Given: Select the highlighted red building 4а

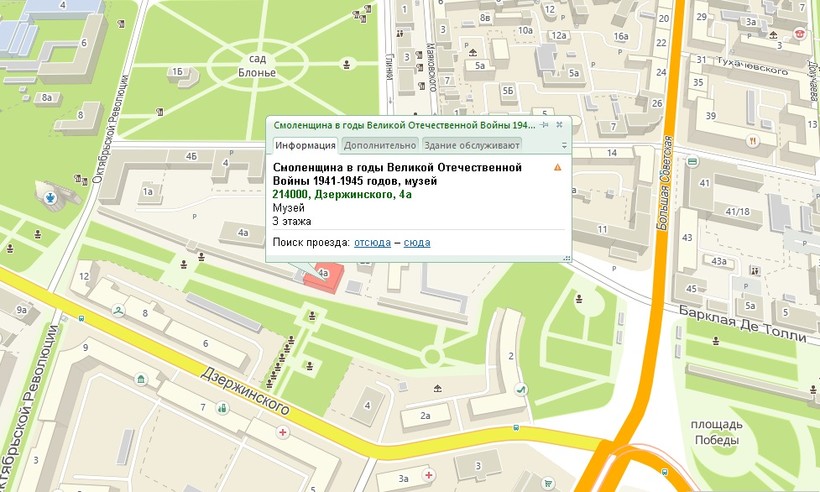Looking at the screenshot, I should point(326,279).
